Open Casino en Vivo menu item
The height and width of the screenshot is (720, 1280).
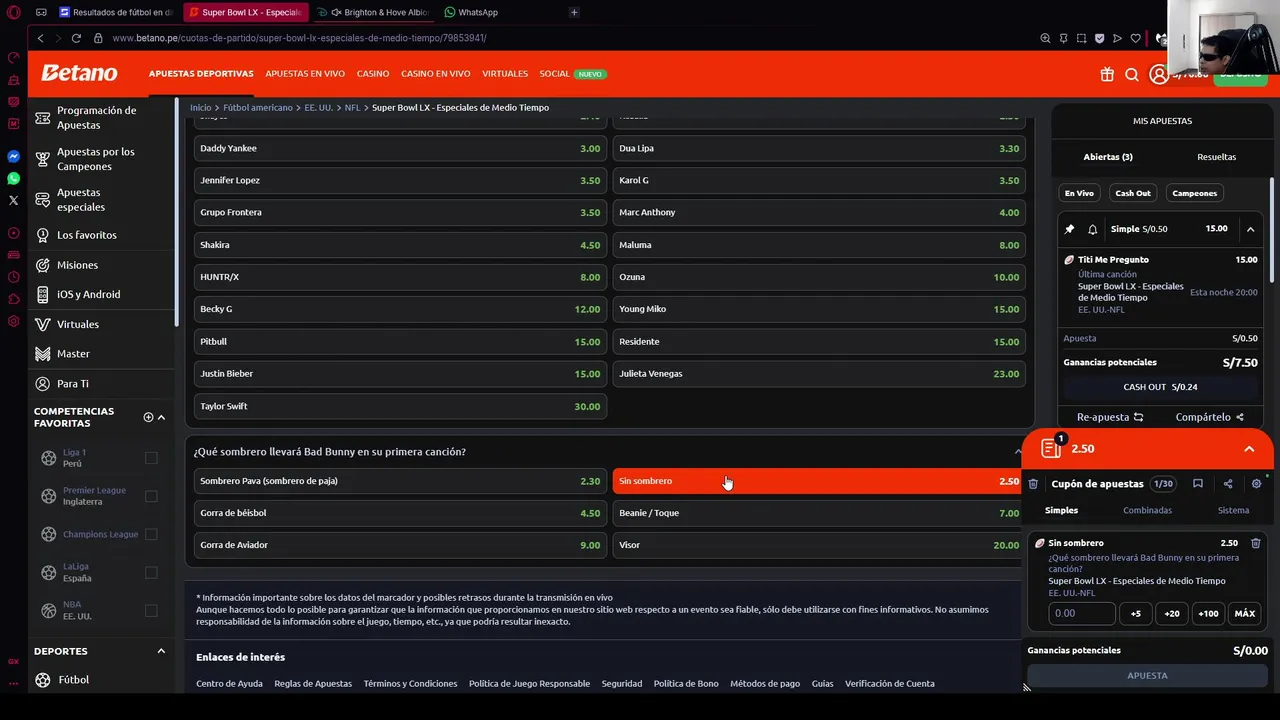click(436, 74)
